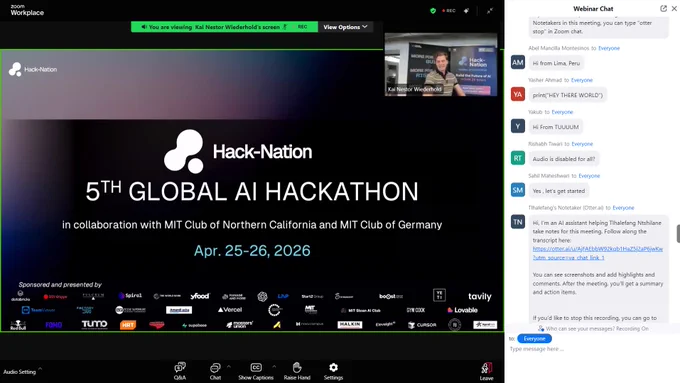The height and width of the screenshot is (383, 680).
Task: Click Everyone link after Sahil Maheshwari's name
Action: [x=589, y=176]
